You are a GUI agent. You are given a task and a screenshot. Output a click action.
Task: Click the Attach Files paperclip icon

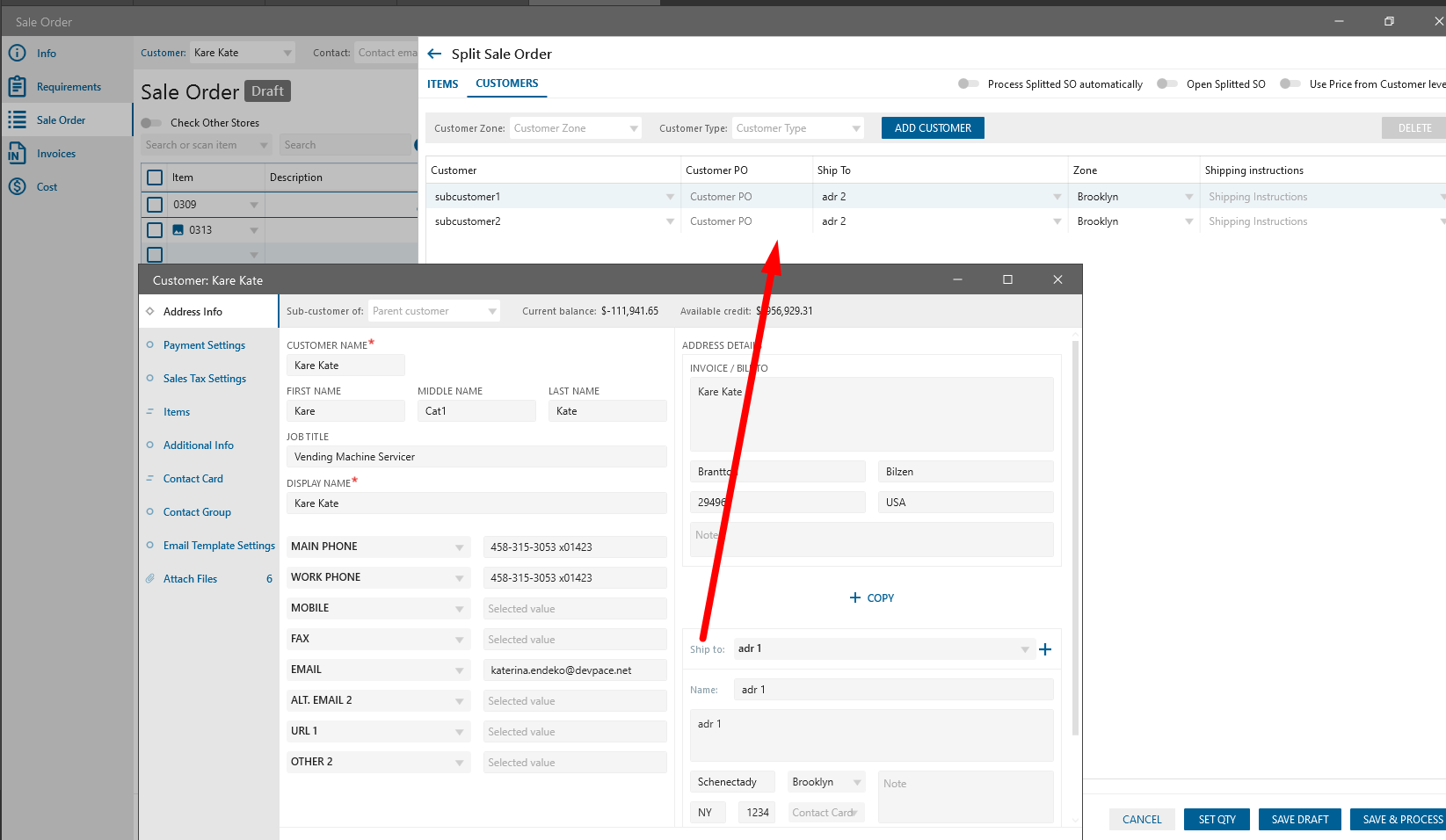[150, 579]
